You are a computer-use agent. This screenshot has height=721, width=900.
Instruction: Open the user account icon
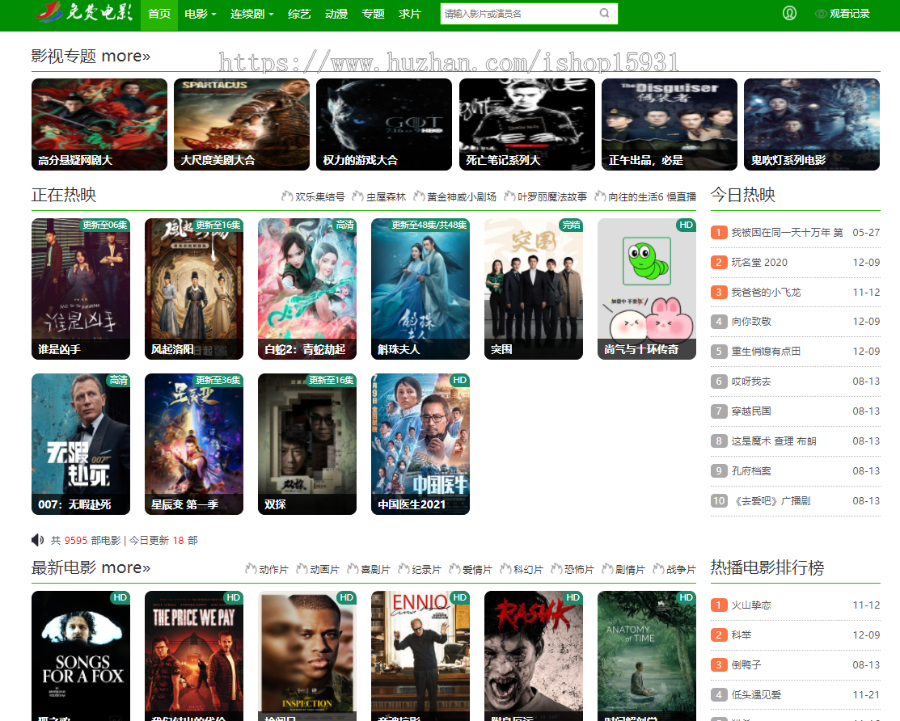pyautogui.click(x=790, y=13)
